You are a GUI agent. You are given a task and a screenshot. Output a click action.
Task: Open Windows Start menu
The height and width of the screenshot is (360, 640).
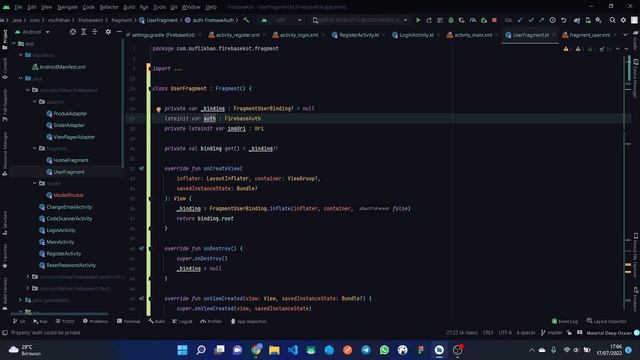182,350
